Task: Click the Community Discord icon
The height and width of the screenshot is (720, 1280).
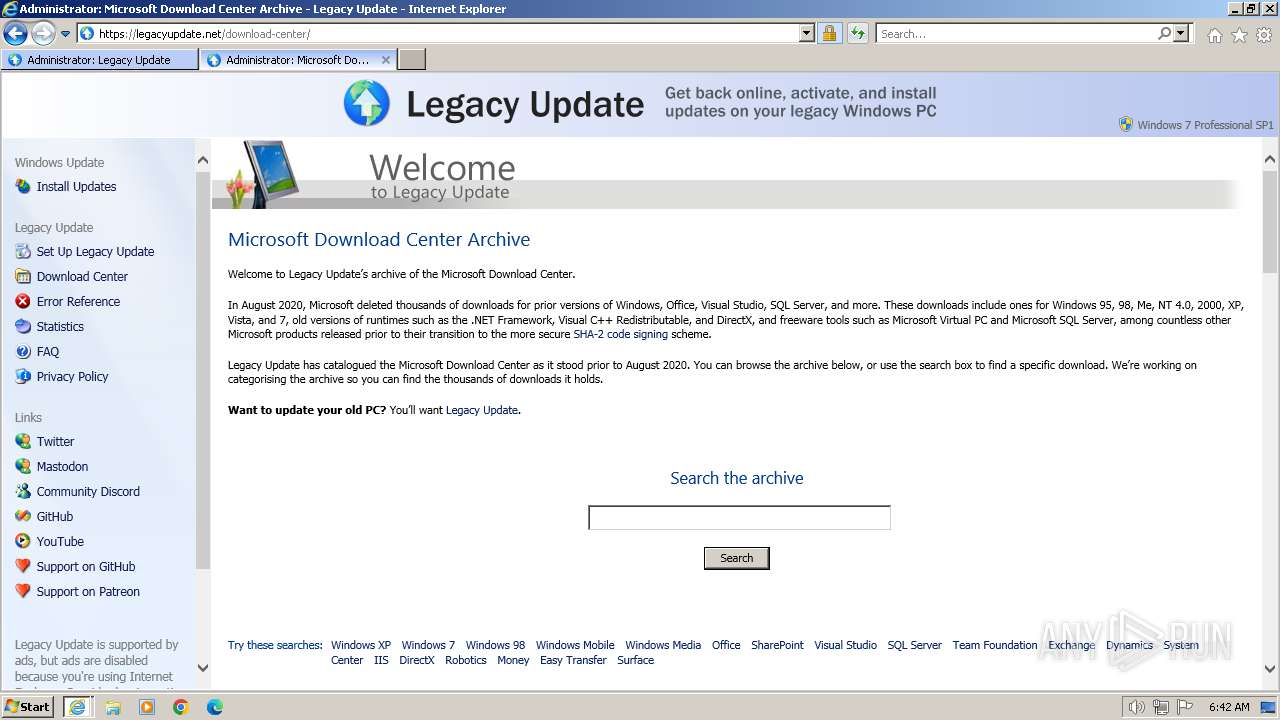Action: [x=23, y=491]
